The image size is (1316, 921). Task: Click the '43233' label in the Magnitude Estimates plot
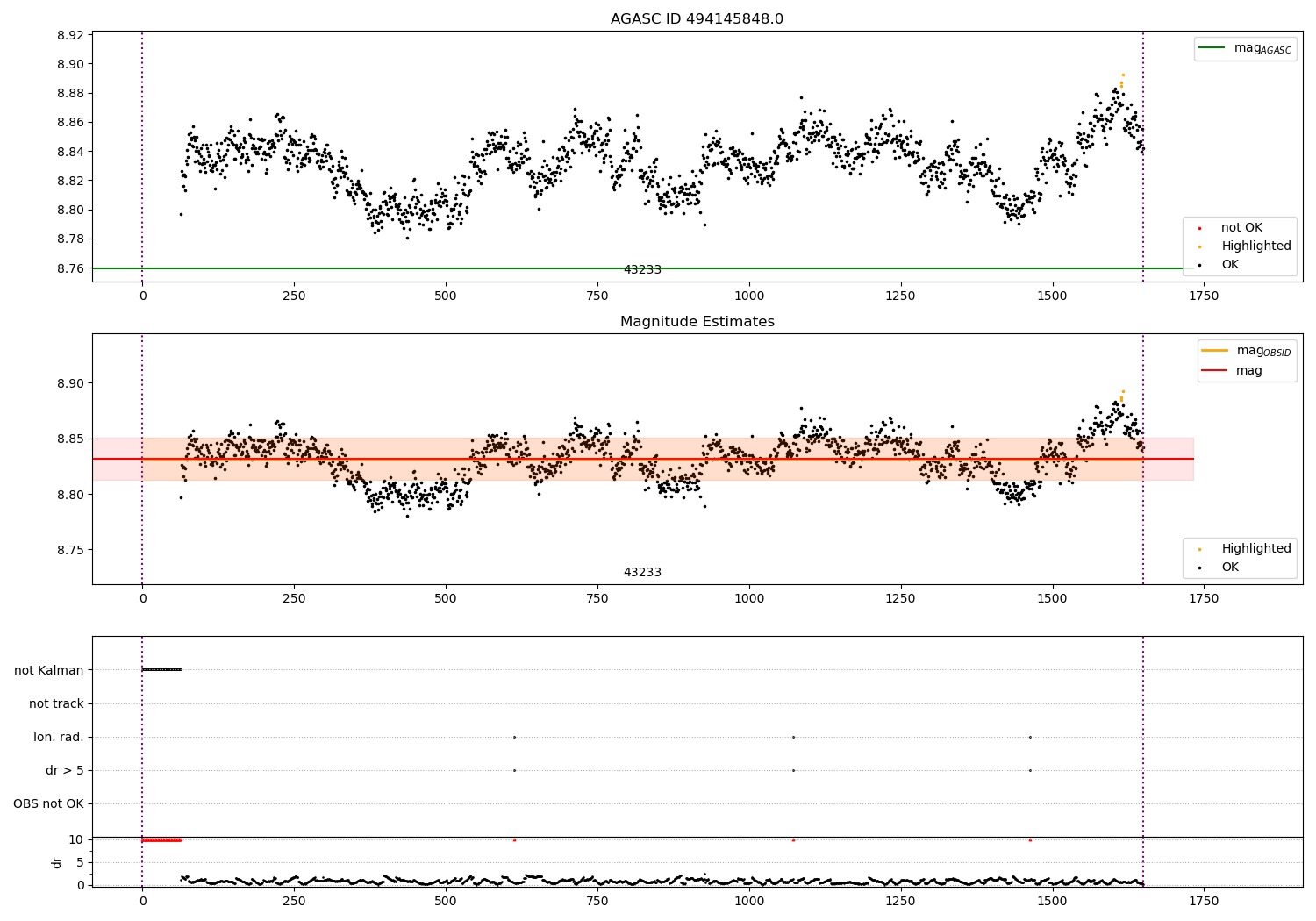point(642,573)
